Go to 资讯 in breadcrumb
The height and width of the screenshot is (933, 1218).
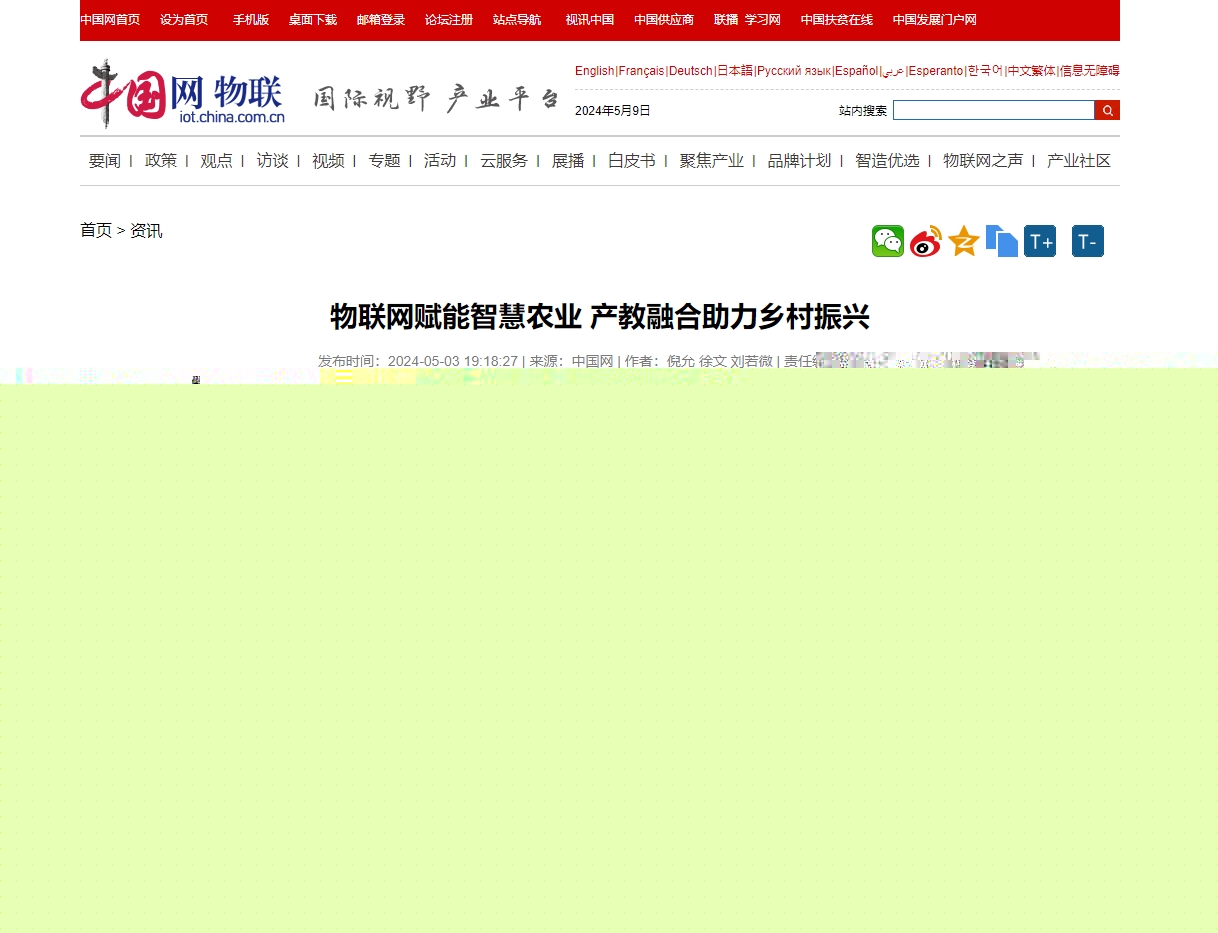click(x=146, y=231)
